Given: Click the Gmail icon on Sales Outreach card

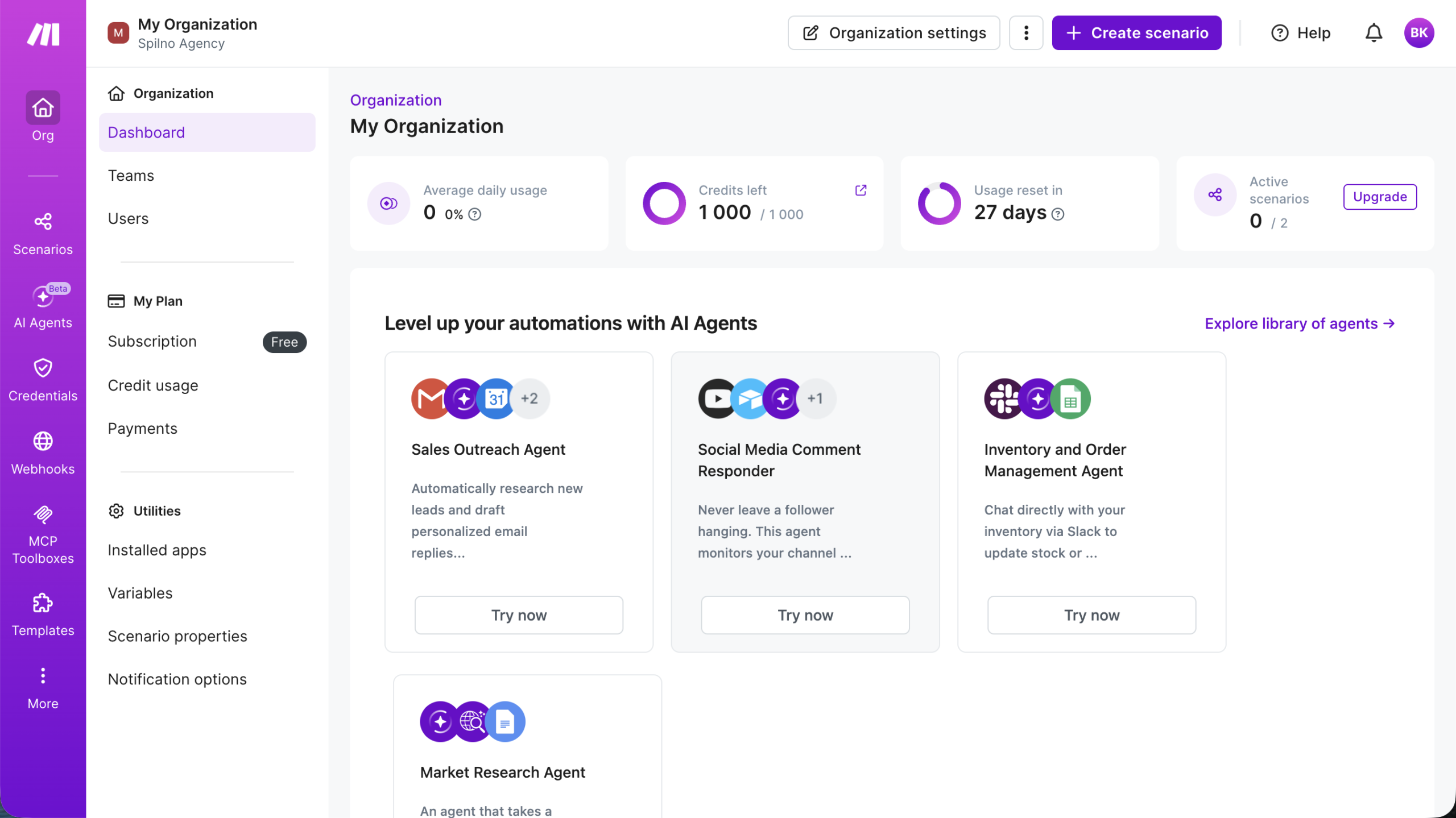Looking at the screenshot, I should [431, 398].
